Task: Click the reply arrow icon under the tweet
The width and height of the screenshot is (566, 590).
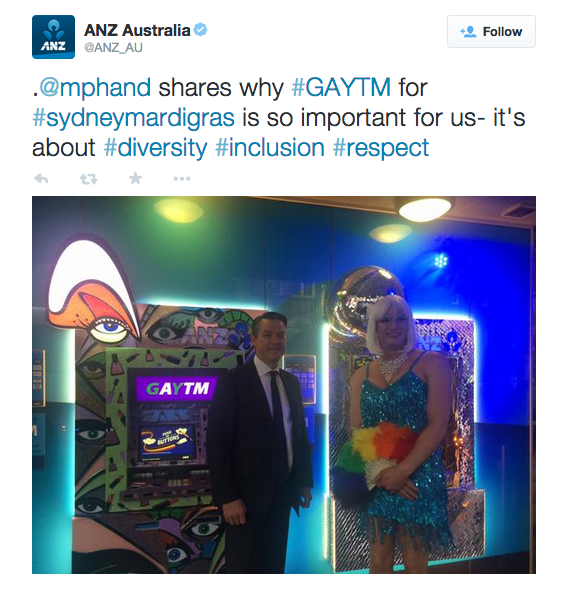Action: tap(41, 178)
